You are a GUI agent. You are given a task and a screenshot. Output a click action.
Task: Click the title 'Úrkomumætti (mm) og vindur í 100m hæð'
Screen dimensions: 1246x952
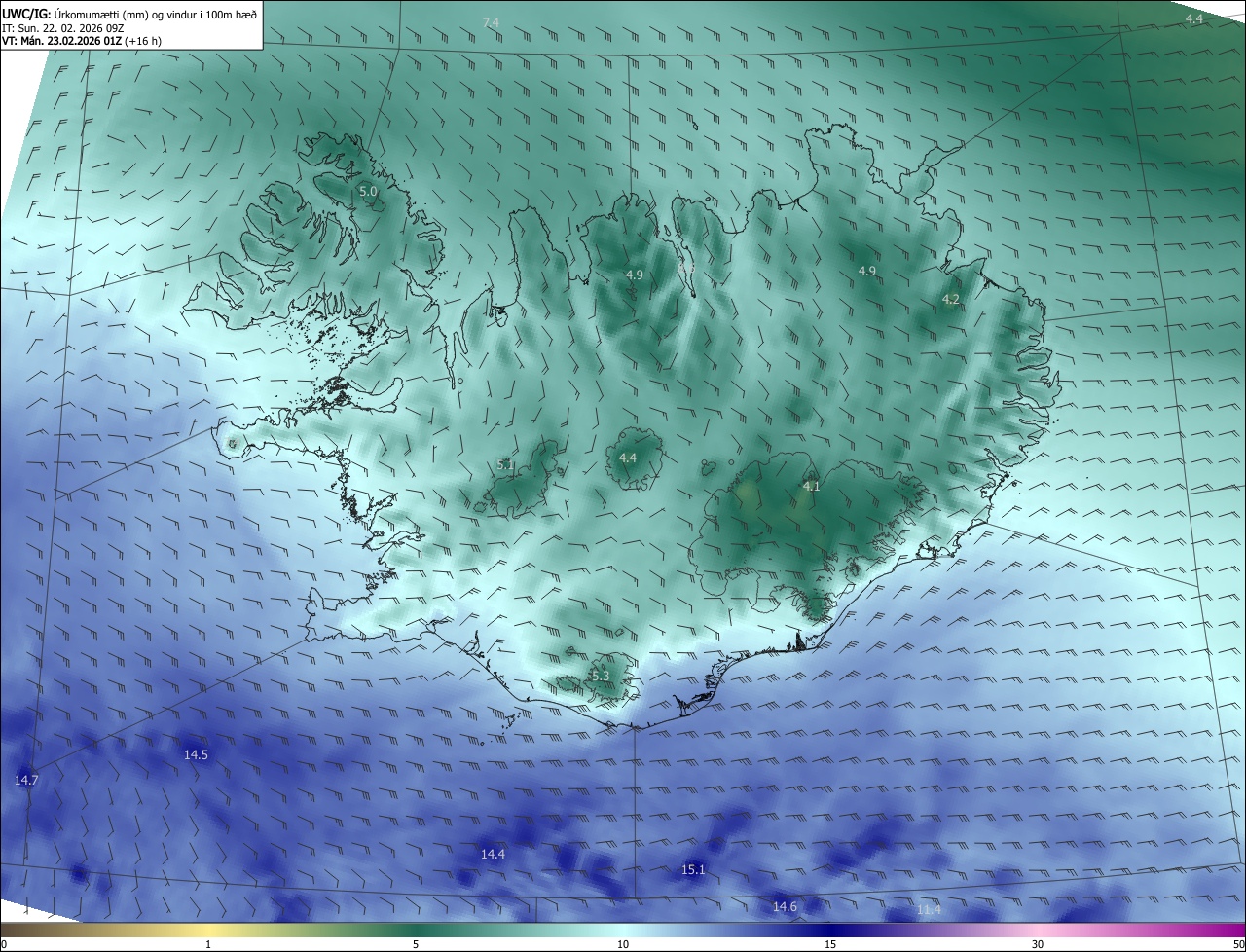pyautogui.click(x=157, y=13)
